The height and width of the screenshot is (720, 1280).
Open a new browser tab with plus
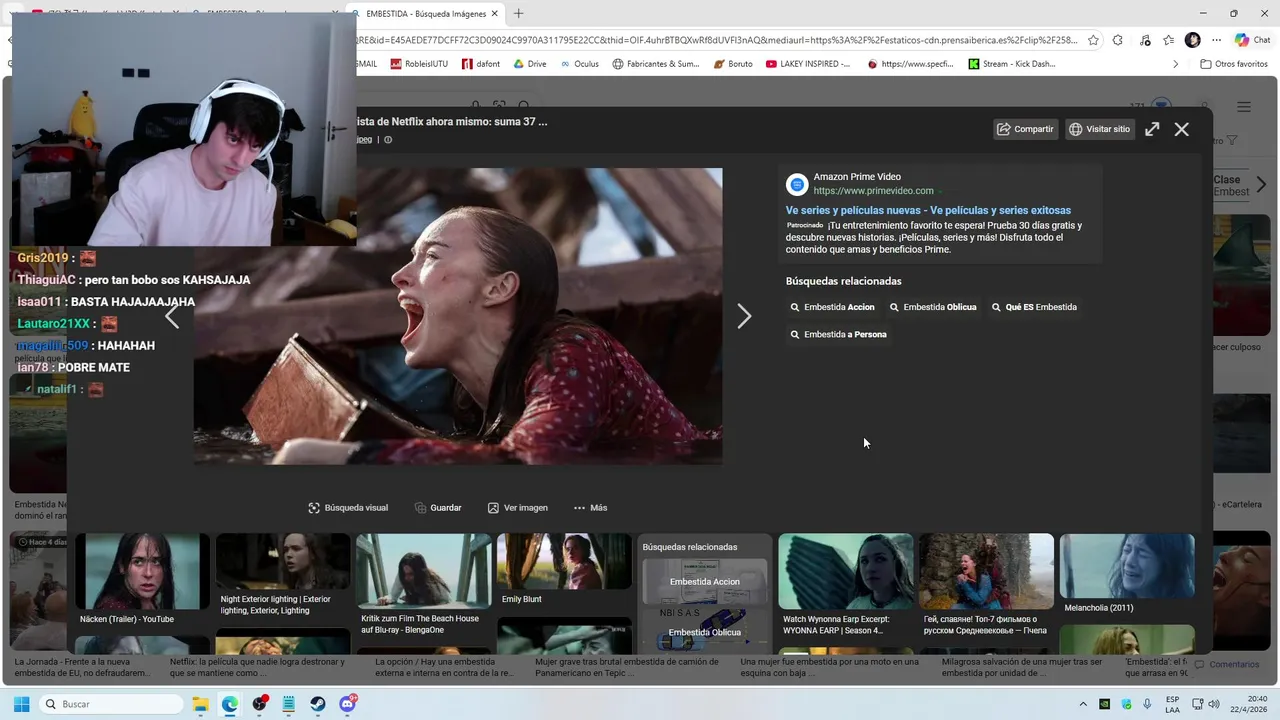(518, 14)
